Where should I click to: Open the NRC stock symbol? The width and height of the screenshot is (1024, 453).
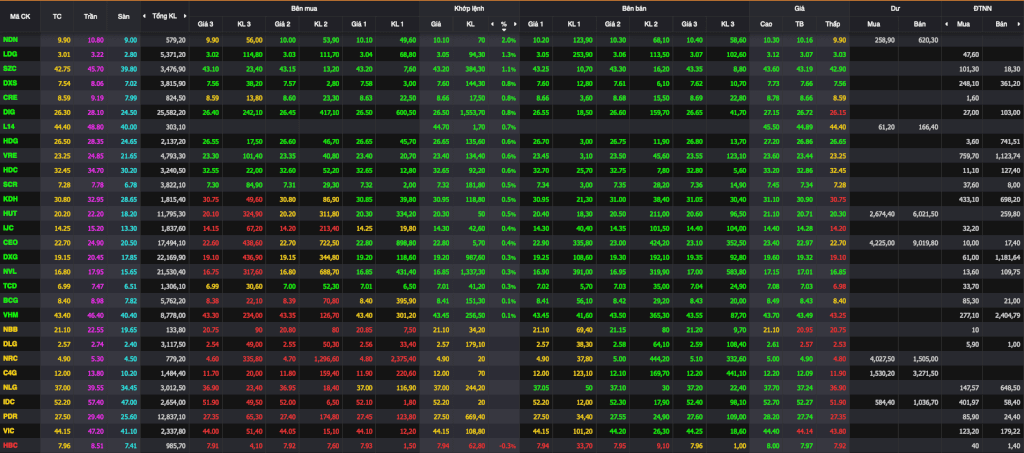coord(10,358)
